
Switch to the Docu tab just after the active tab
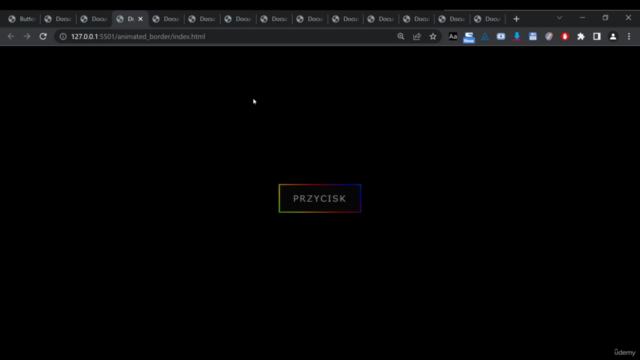[x=166, y=19]
